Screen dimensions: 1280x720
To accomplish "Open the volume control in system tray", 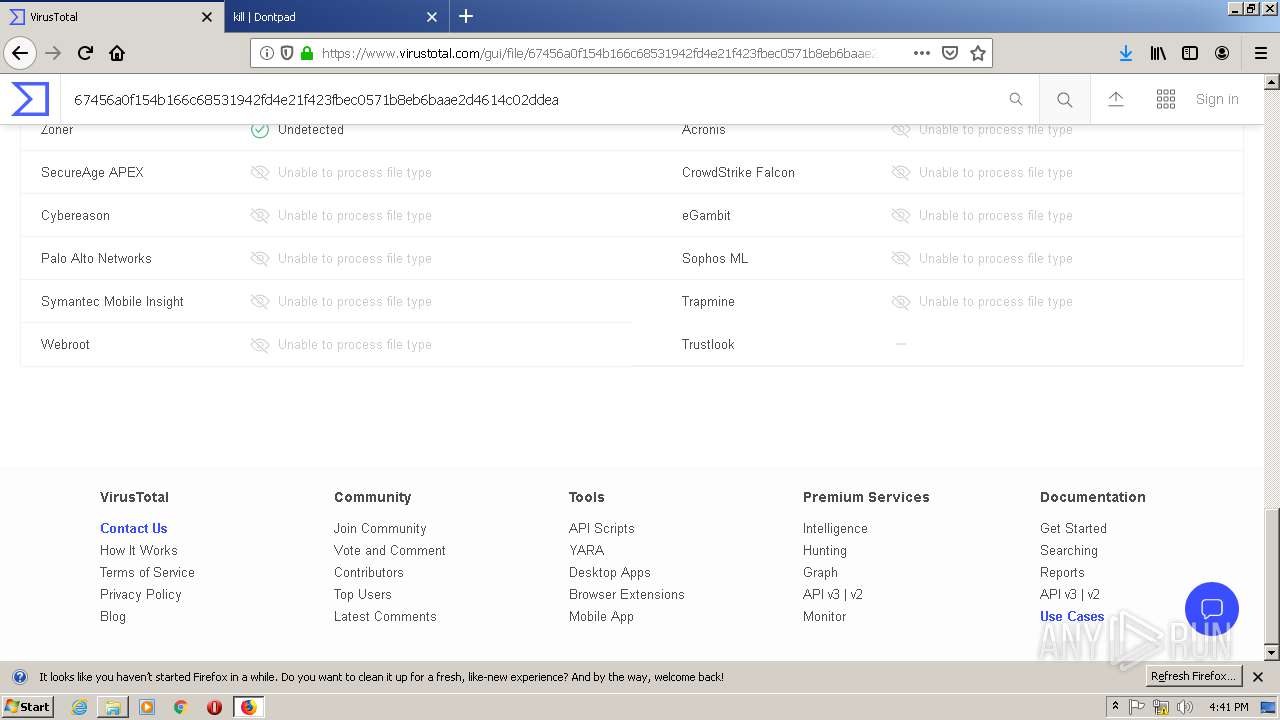I will click(x=1185, y=707).
